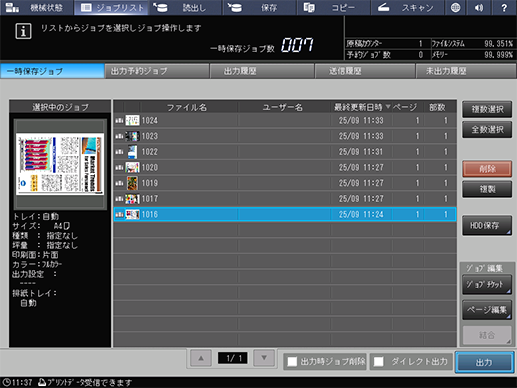The width and height of the screenshot is (517, 388).
Task: Click the 007 temporary job counter
Action: (x=297, y=45)
